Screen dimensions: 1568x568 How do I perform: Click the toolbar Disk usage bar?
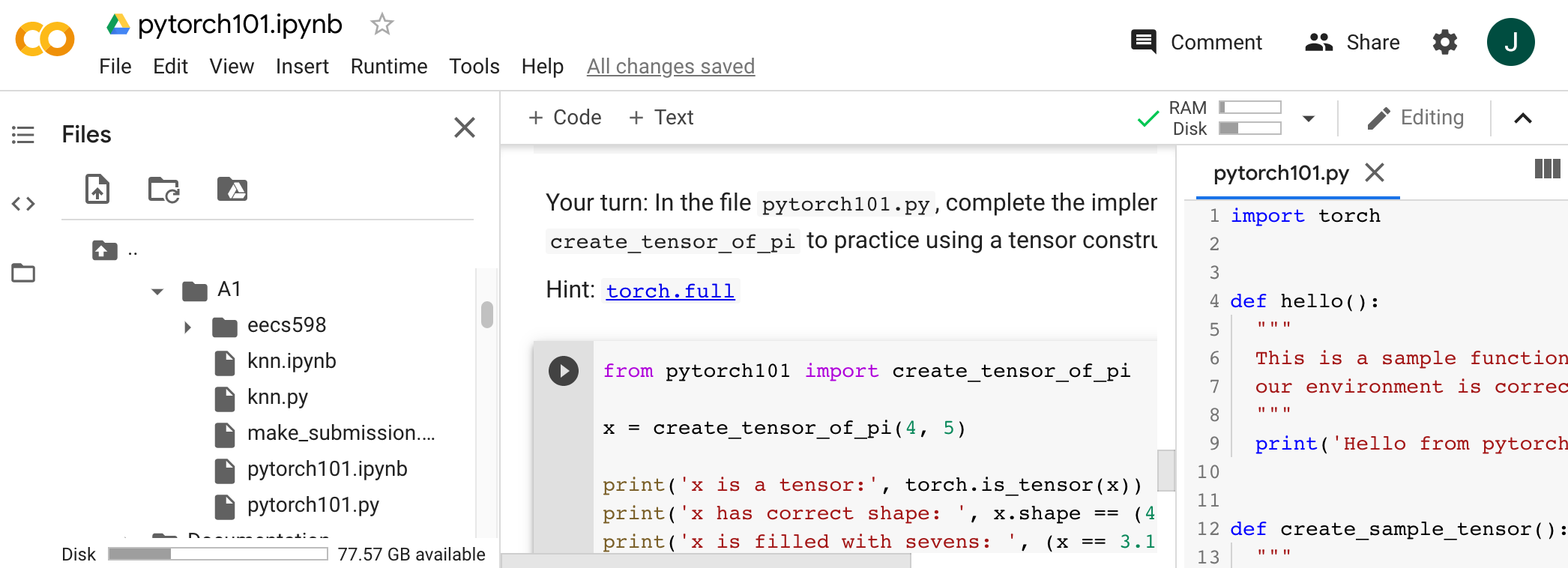click(1249, 128)
